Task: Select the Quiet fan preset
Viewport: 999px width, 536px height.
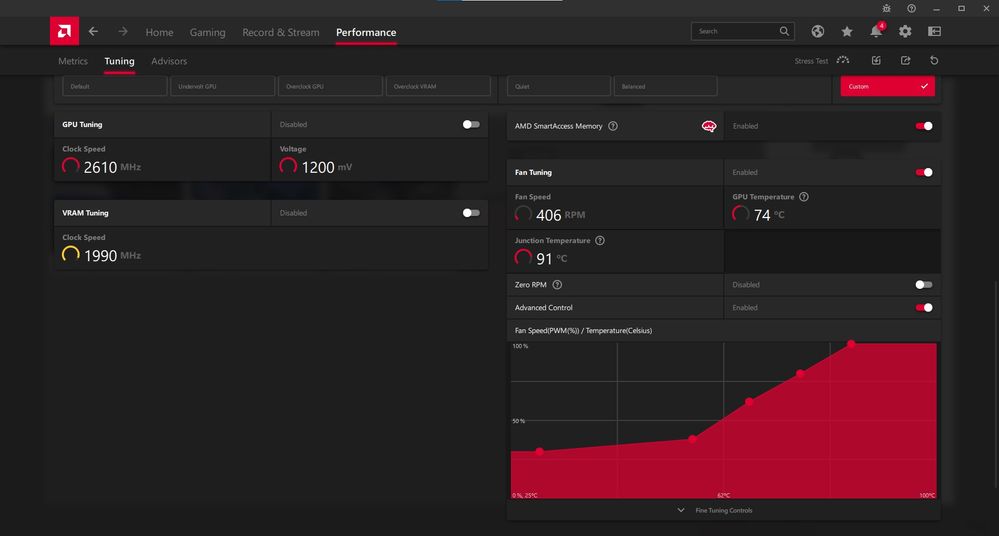Action: point(559,86)
